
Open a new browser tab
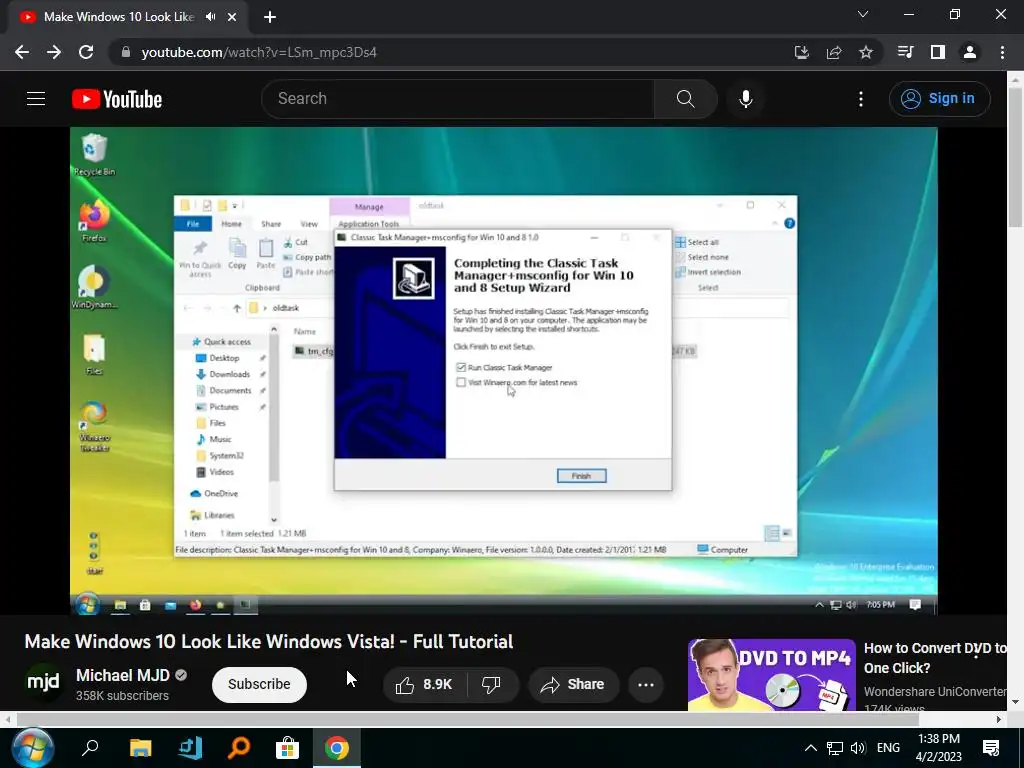click(270, 17)
